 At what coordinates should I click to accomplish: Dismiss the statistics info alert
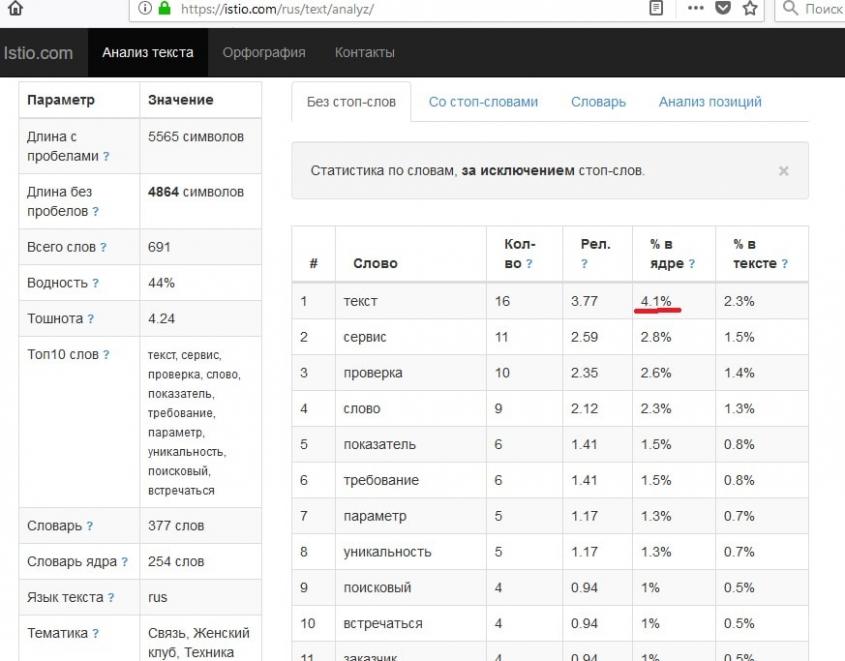783,171
